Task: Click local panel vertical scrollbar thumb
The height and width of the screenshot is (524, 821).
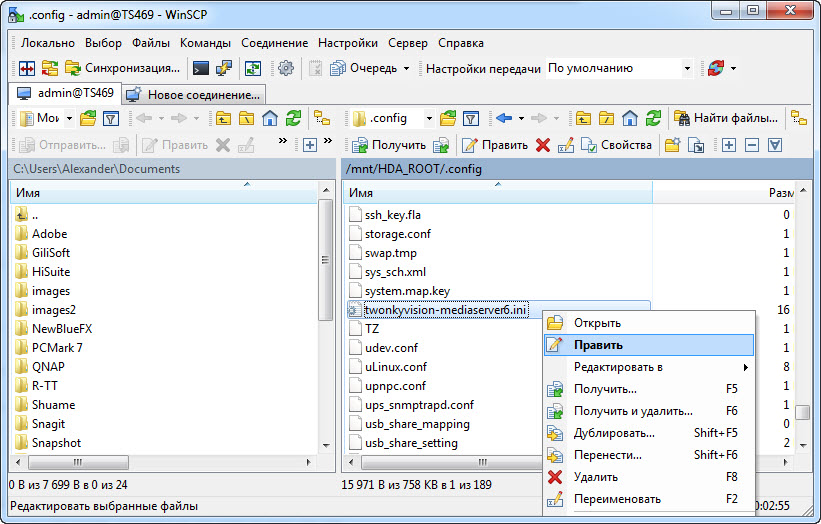Action: pos(325,260)
